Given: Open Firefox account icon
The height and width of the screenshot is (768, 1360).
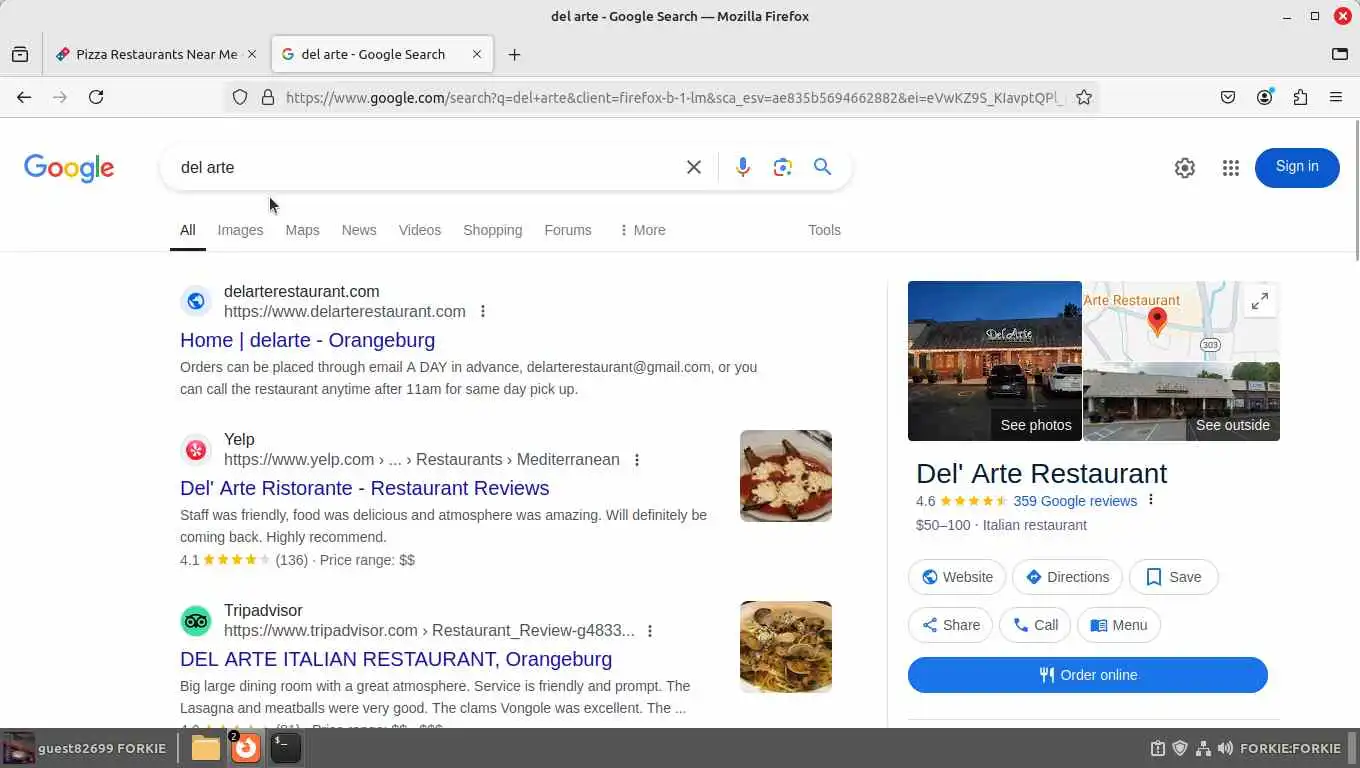Looking at the screenshot, I should (x=1265, y=97).
